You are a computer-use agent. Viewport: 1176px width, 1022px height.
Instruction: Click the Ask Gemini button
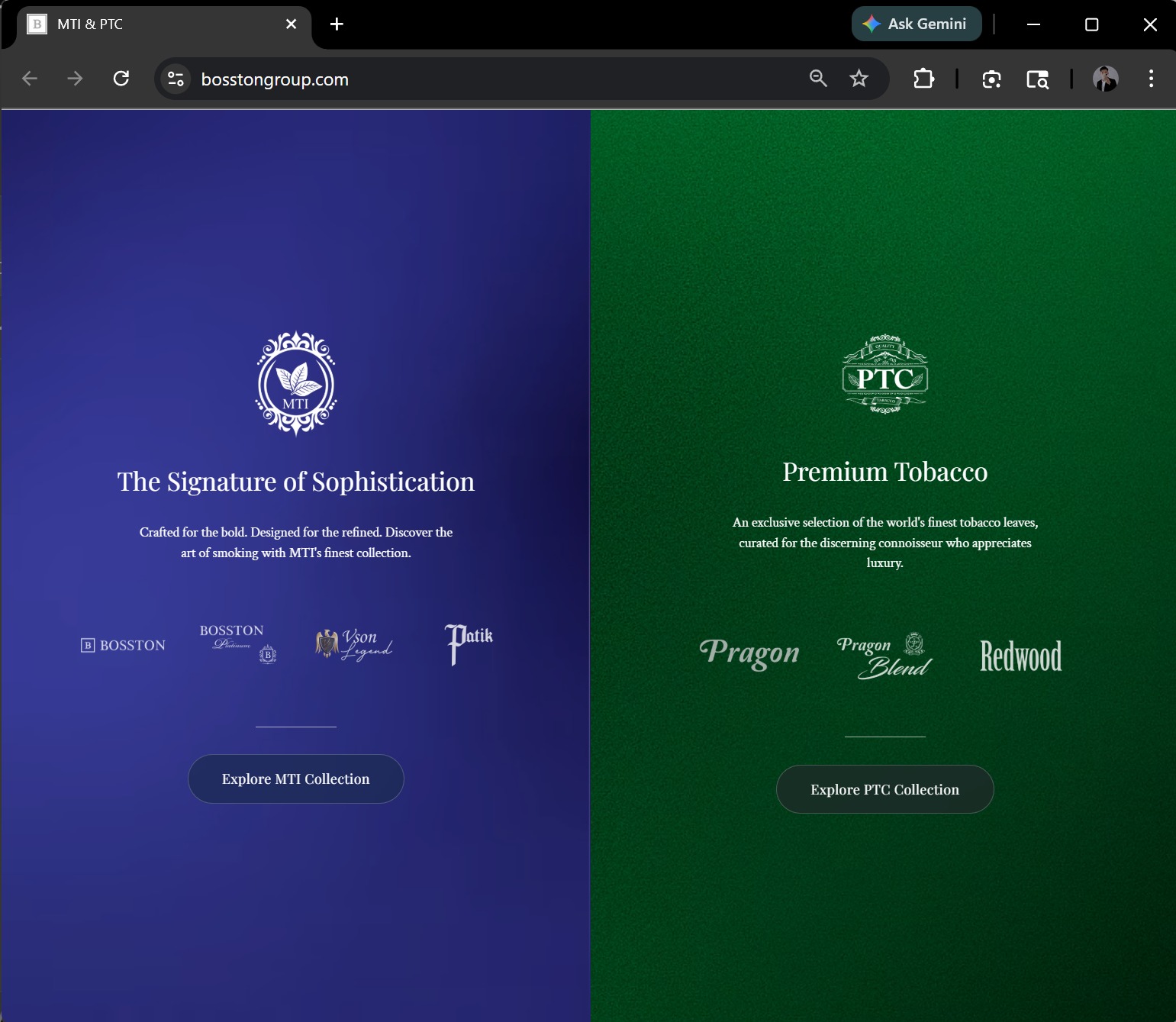coord(916,24)
